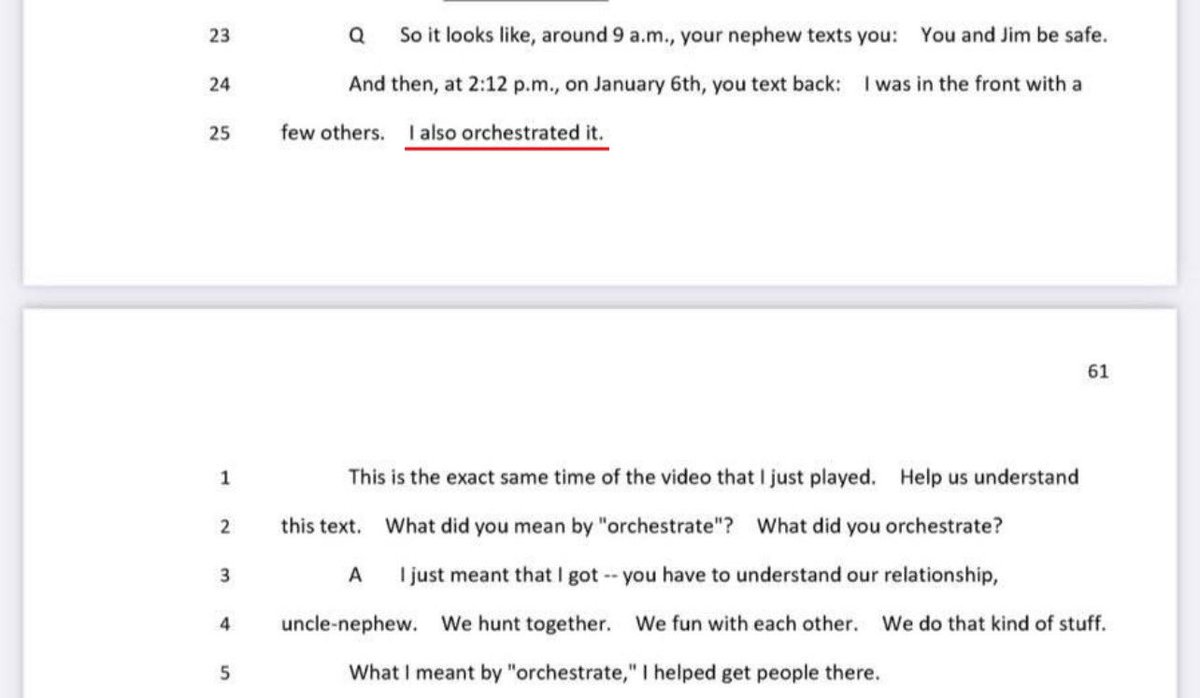Screen dimensions: 1200x698
Task: Click the underlined phrase "I also orchestrated it."
Action: (x=506, y=133)
